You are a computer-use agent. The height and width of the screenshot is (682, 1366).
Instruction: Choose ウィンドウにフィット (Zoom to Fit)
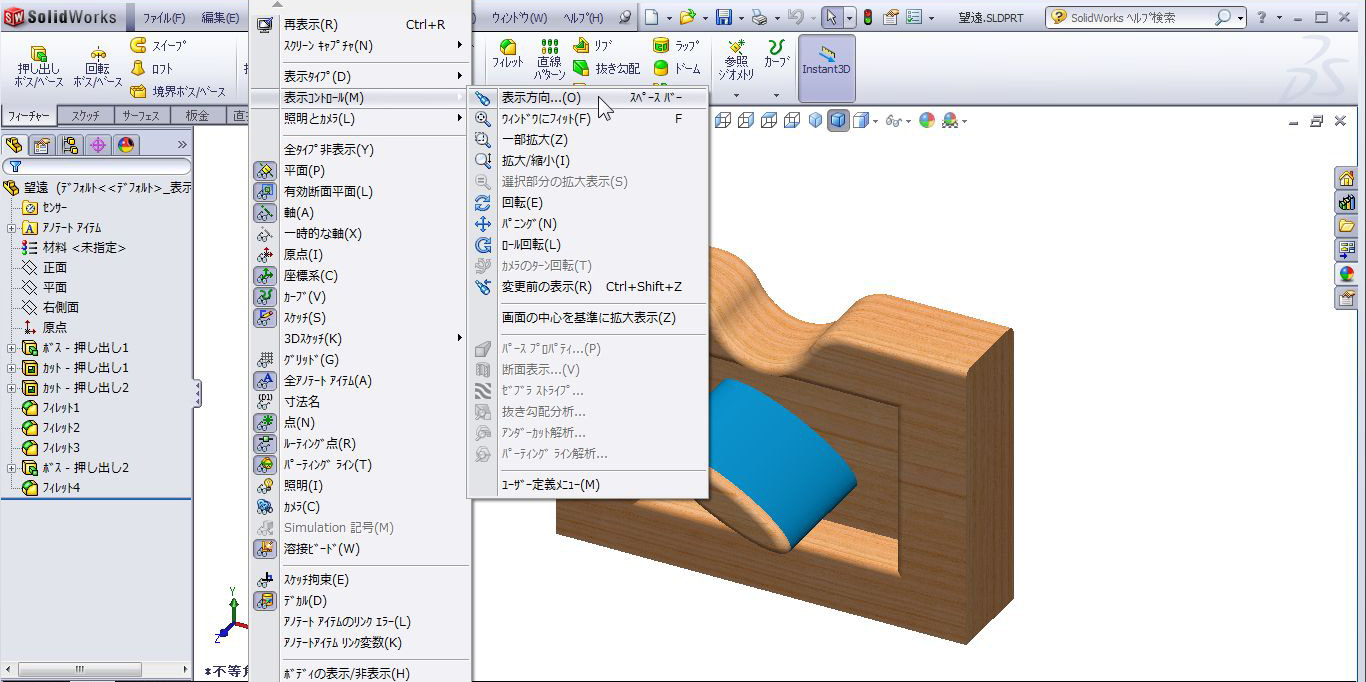588,119
